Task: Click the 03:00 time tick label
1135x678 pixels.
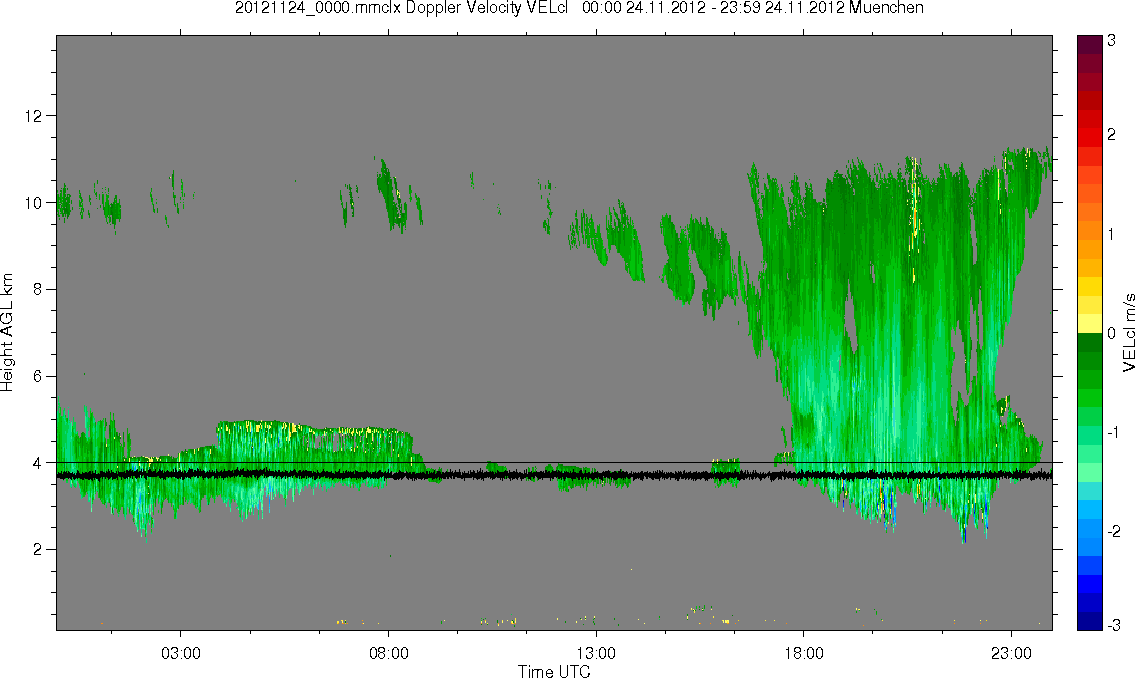Action: click(x=180, y=653)
